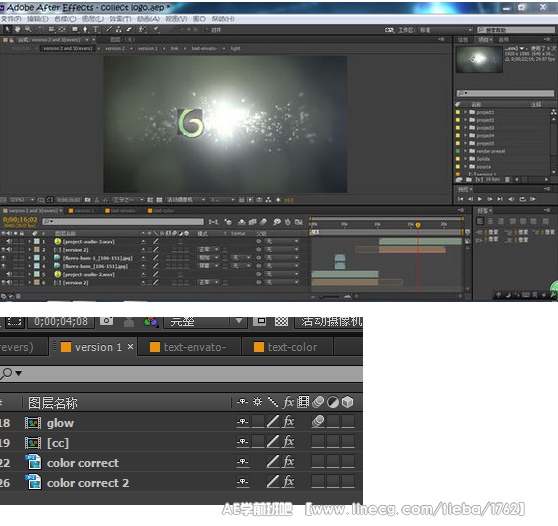Select the Clone Stamp tool

coord(119,29)
